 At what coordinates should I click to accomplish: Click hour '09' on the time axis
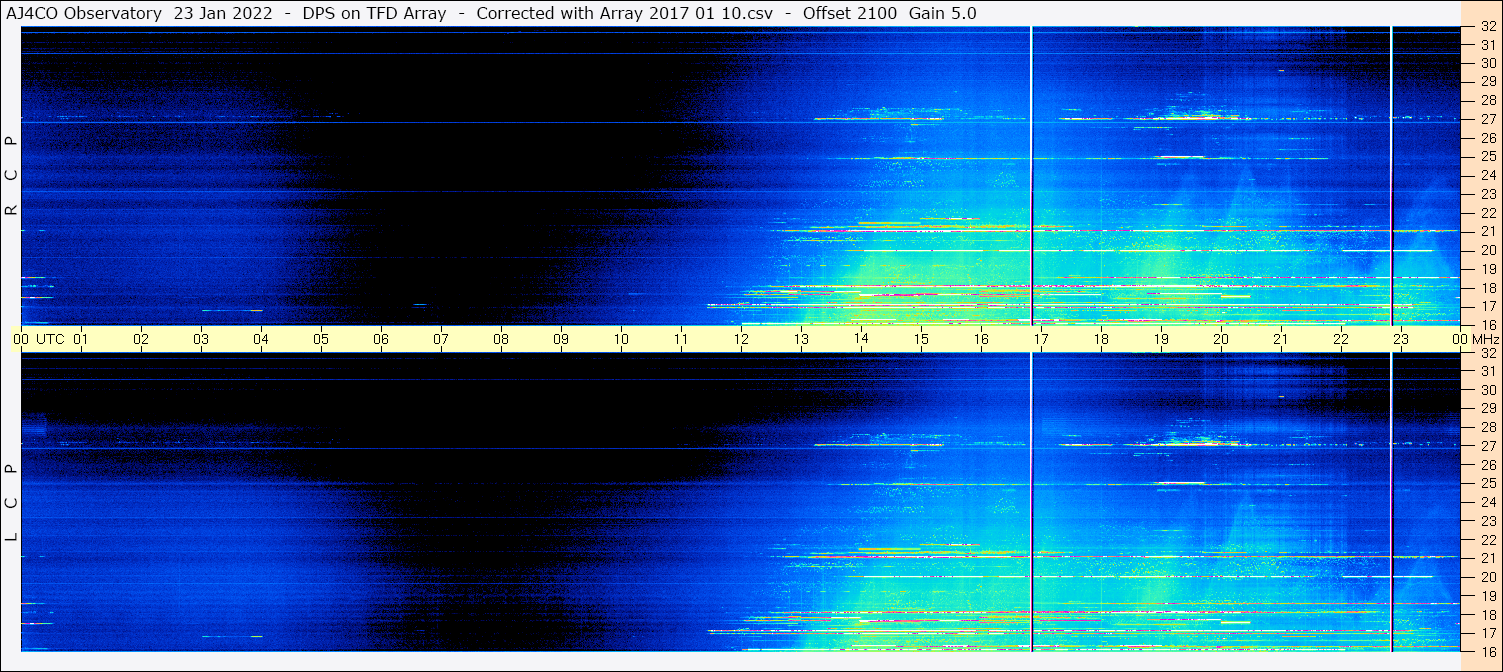[x=561, y=339]
